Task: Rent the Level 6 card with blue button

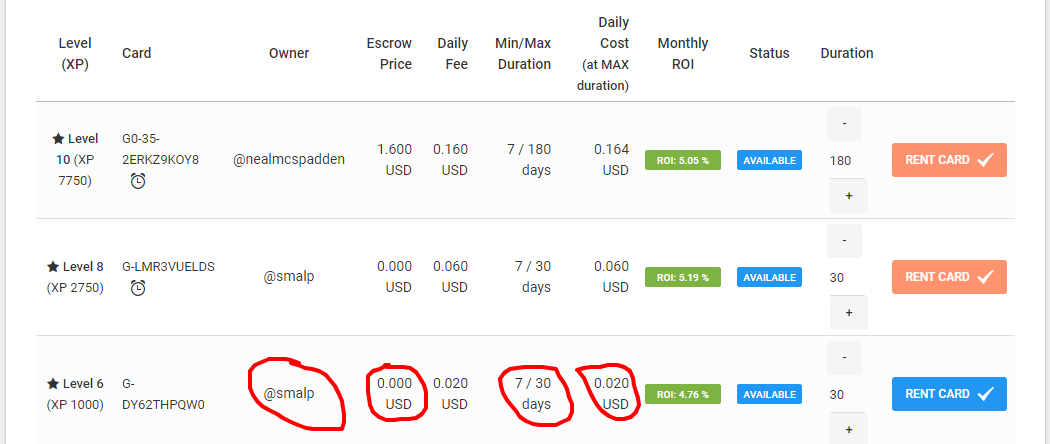Action: point(949,394)
